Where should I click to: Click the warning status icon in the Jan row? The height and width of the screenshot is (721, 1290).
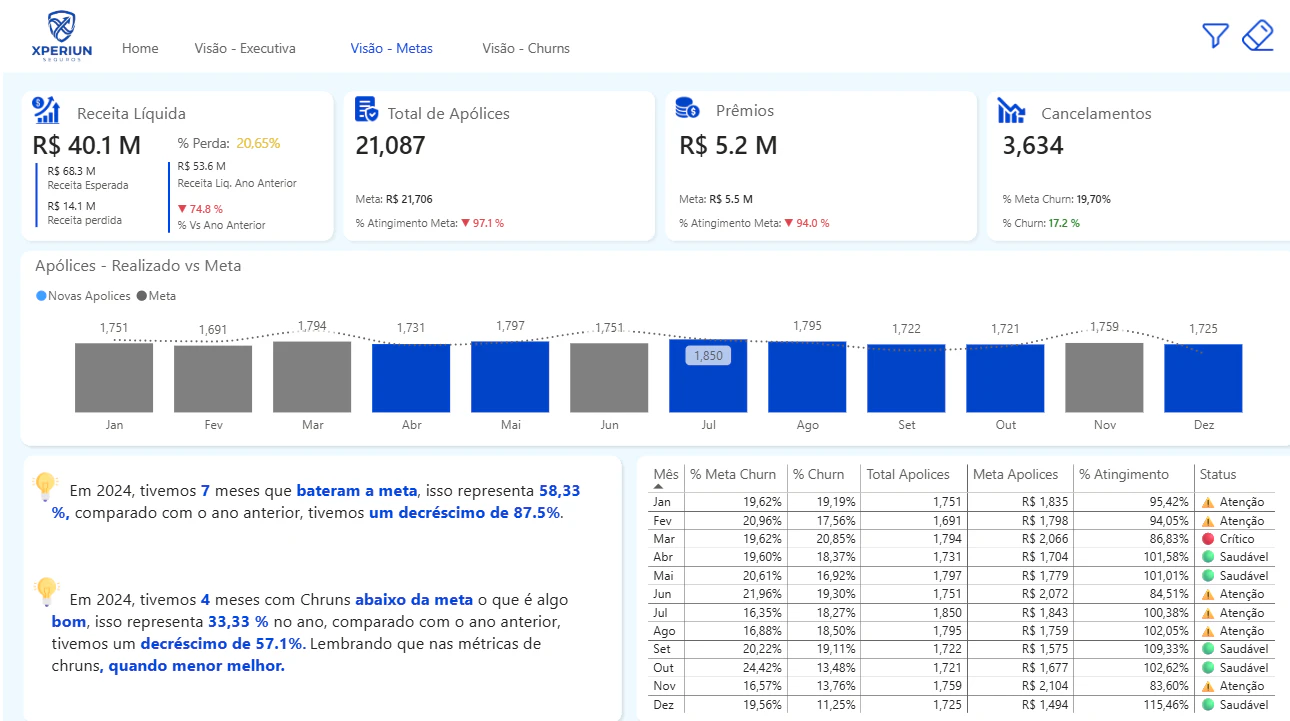(1207, 502)
